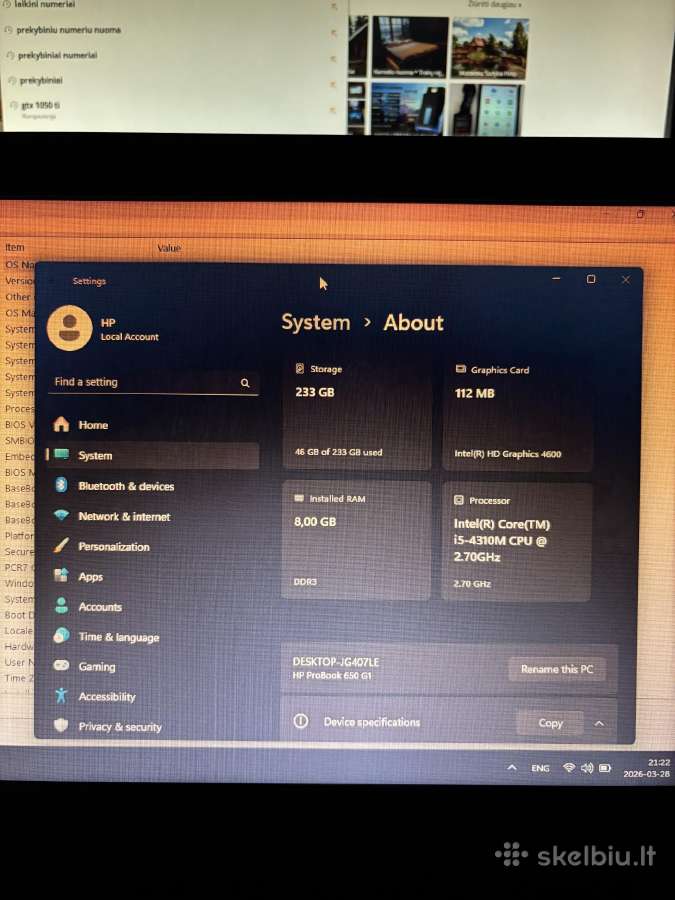The image size is (675, 900).
Task: Click HP ProBook 650 G1 model text
Action: (332, 676)
